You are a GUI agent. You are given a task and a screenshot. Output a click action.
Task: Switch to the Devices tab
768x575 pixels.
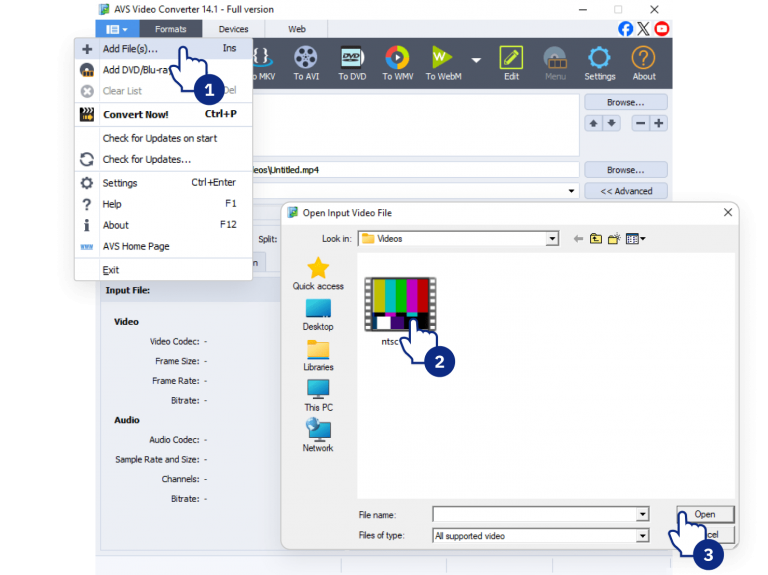point(233,29)
